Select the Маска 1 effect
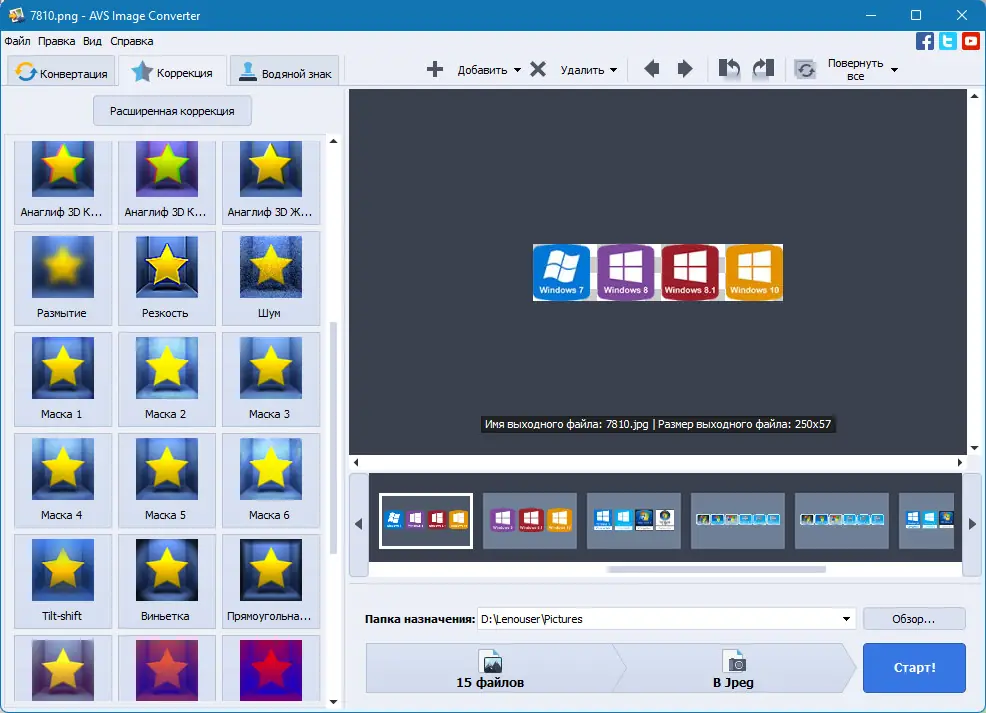Screen dimensions: 986x713 pos(62,379)
